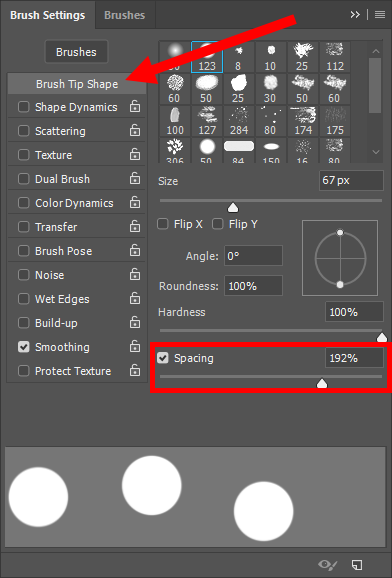Choose the brush tip preset labeled 284
The height and width of the screenshot is (578, 392).
[239, 121]
